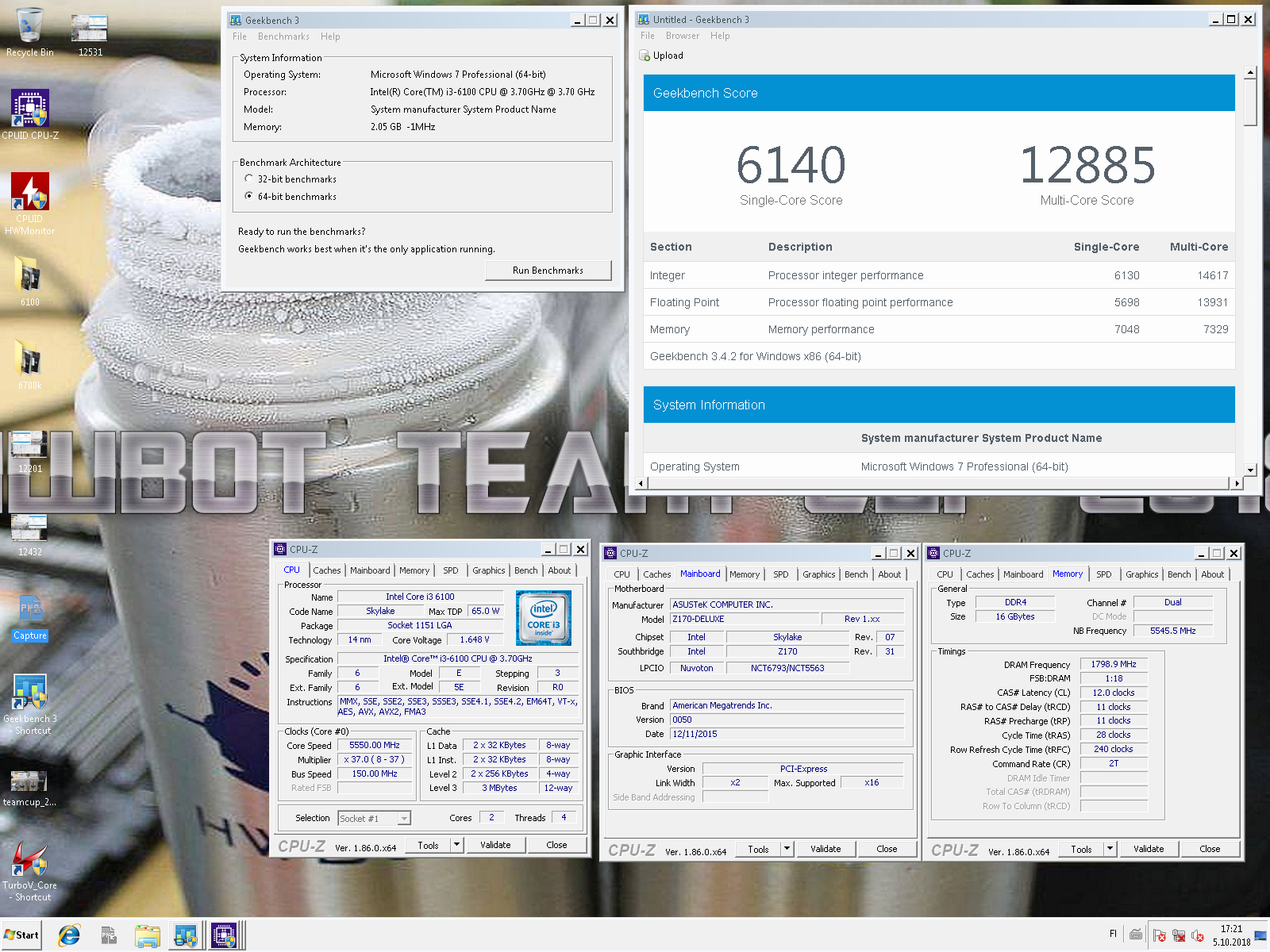
Task: Open the Recycle Bin desktop icon
Action: 30,32
